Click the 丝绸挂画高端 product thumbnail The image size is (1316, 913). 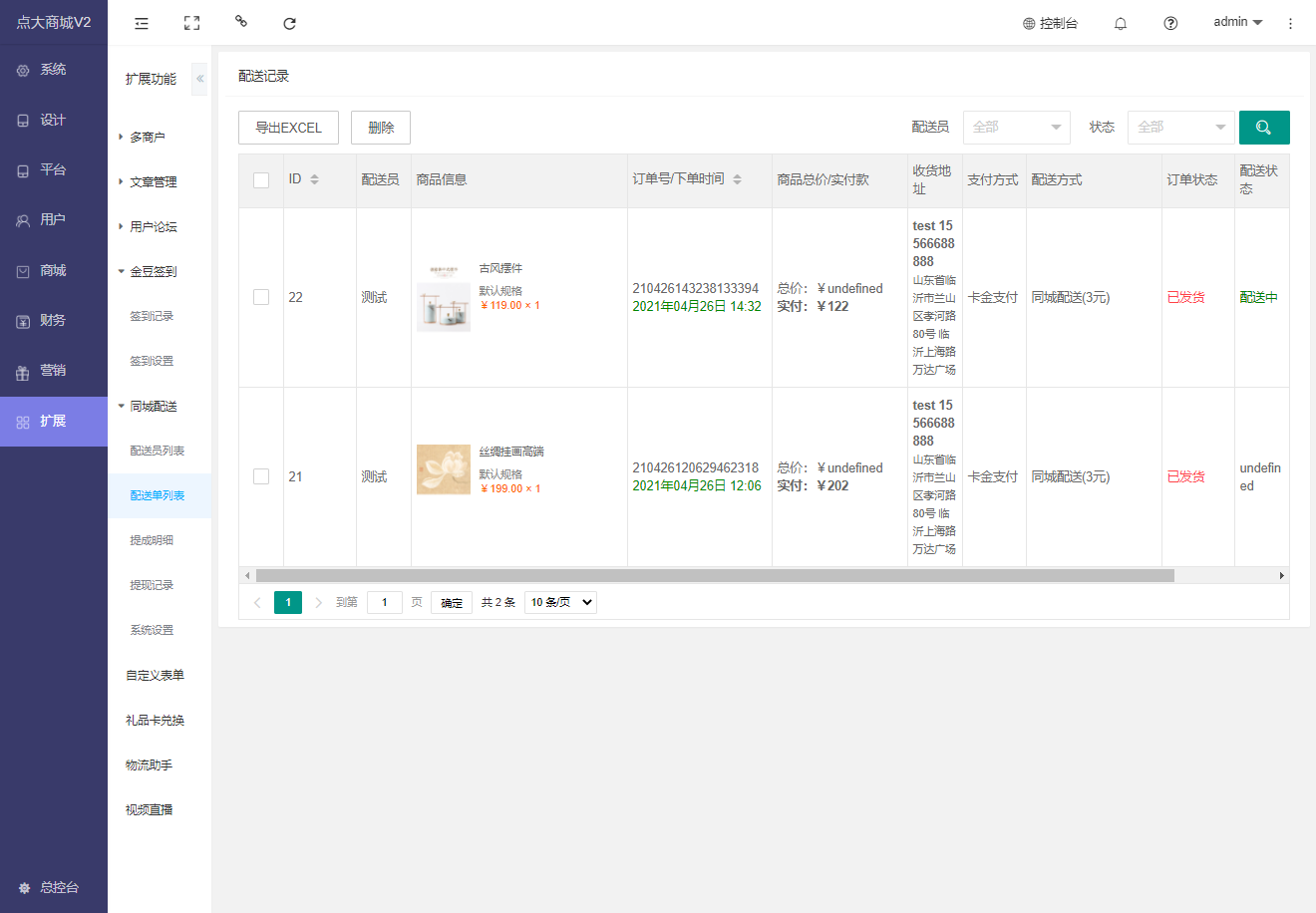[444, 469]
